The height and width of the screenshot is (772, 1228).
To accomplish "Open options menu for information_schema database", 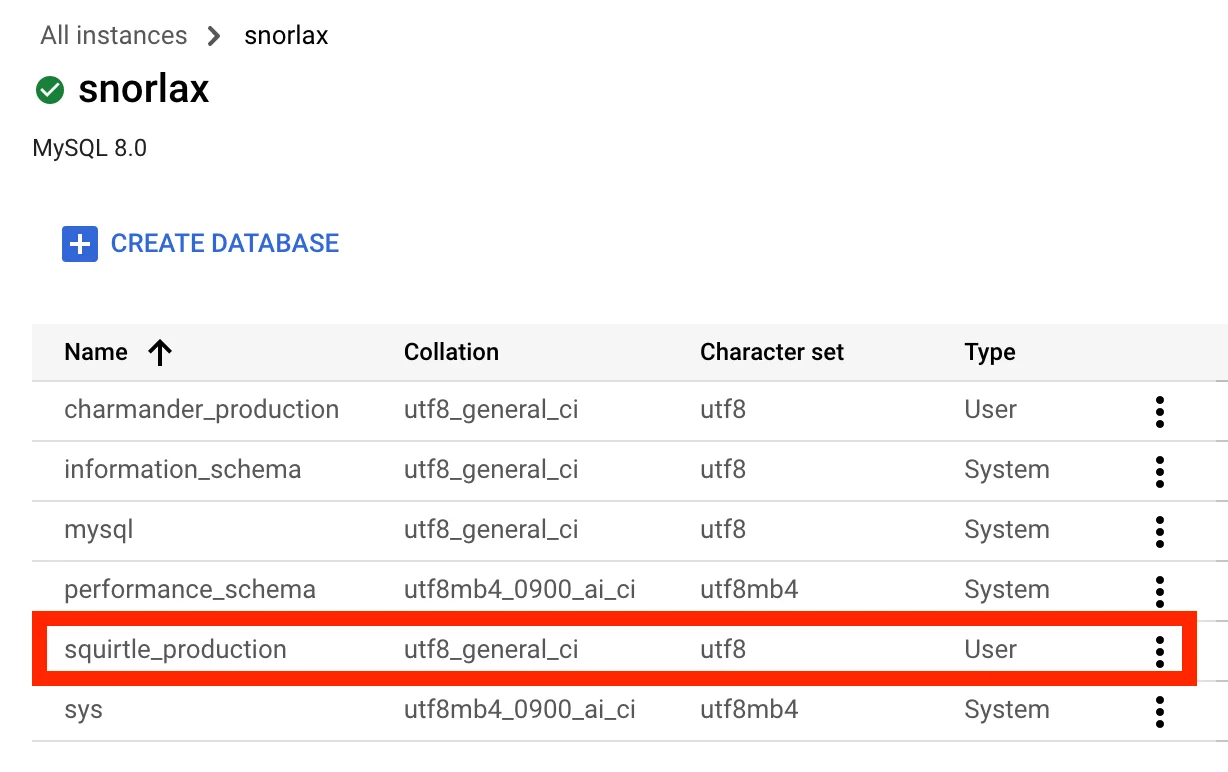I will coord(1159,471).
